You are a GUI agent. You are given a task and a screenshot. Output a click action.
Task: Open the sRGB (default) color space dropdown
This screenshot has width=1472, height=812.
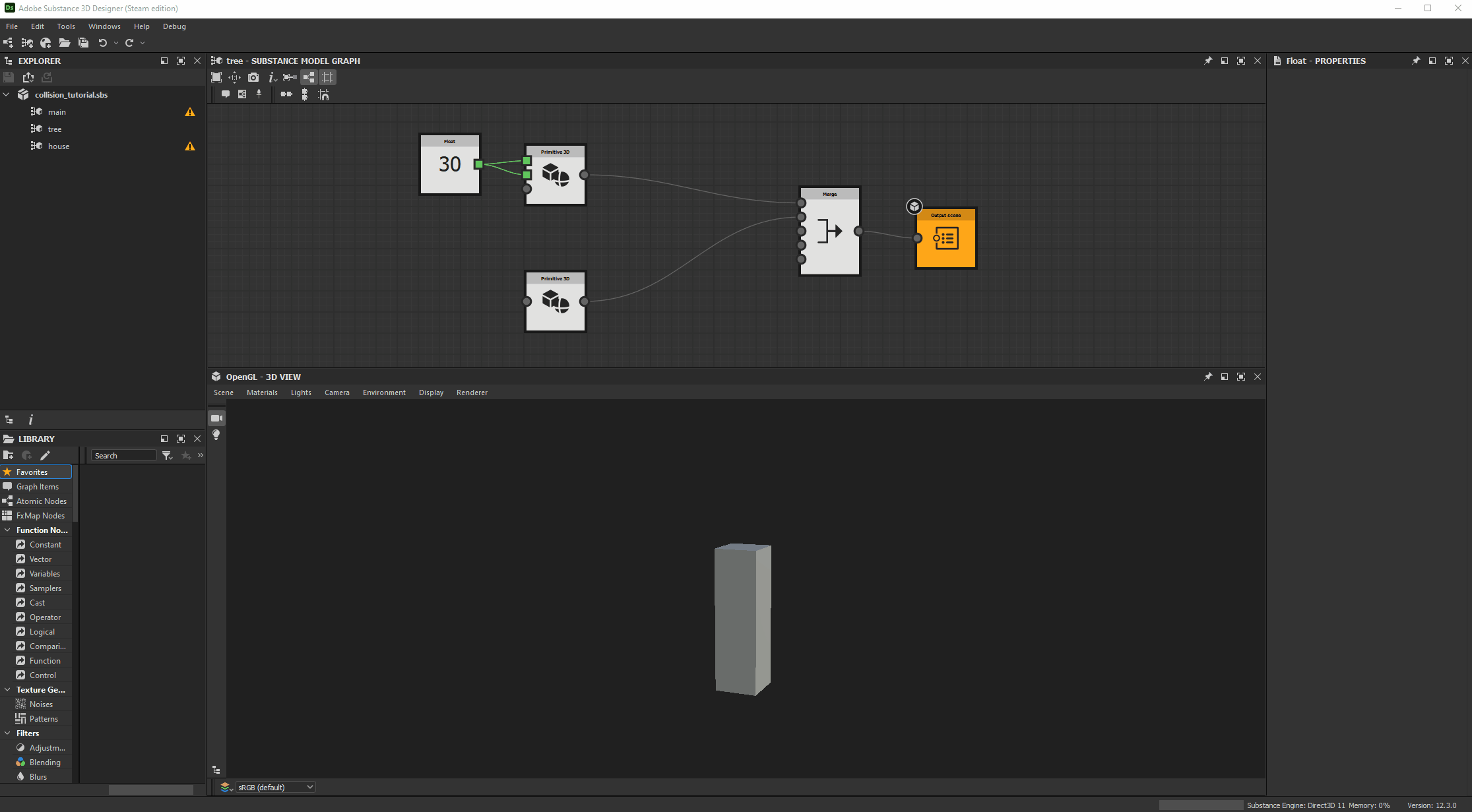coord(275,787)
